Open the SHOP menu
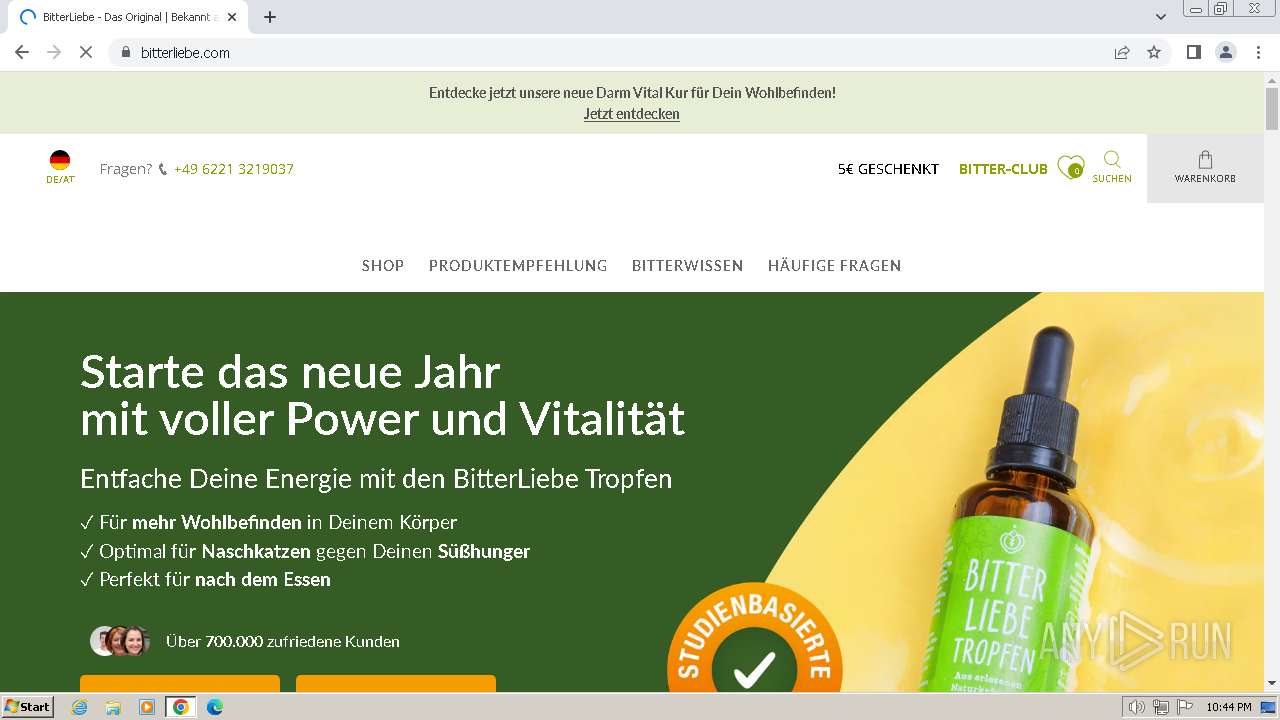The height and width of the screenshot is (720, 1280). click(383, 265)
